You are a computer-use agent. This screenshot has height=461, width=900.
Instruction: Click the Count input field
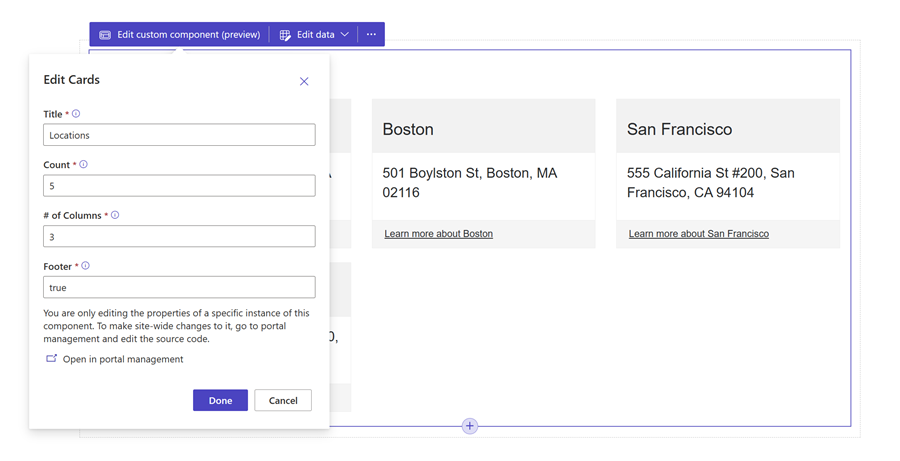(179, 186)
